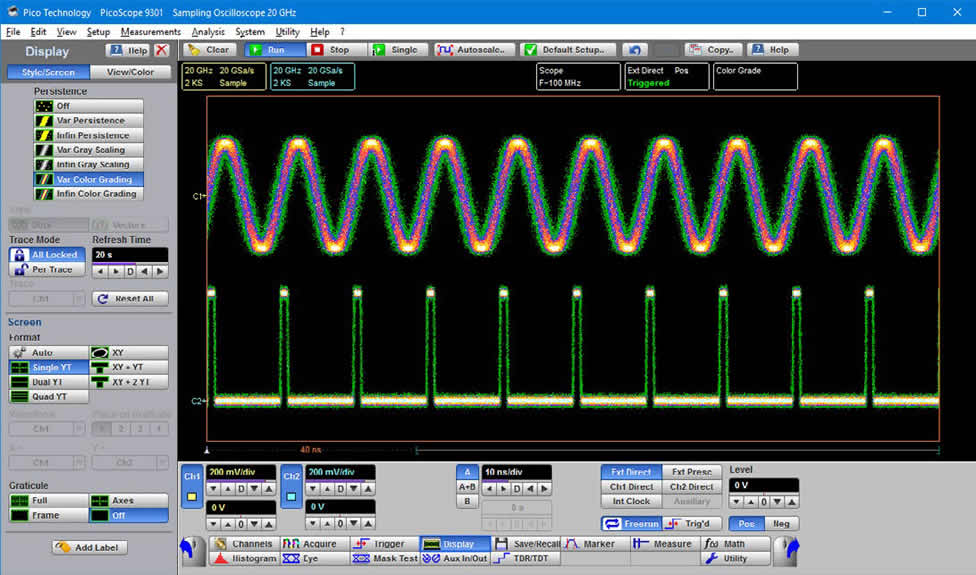
Task: Open the Eye diagram menu
Action: click(x=314, y=559)
